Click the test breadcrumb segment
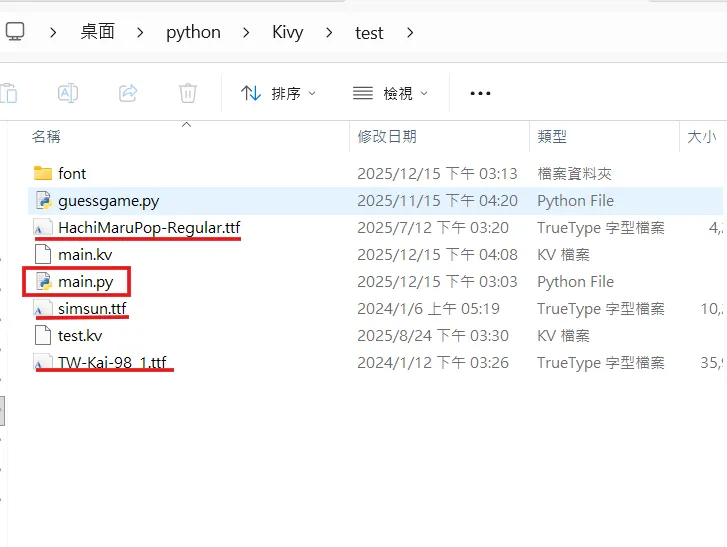This screenshot has width=727, height=547. (369, 33)
